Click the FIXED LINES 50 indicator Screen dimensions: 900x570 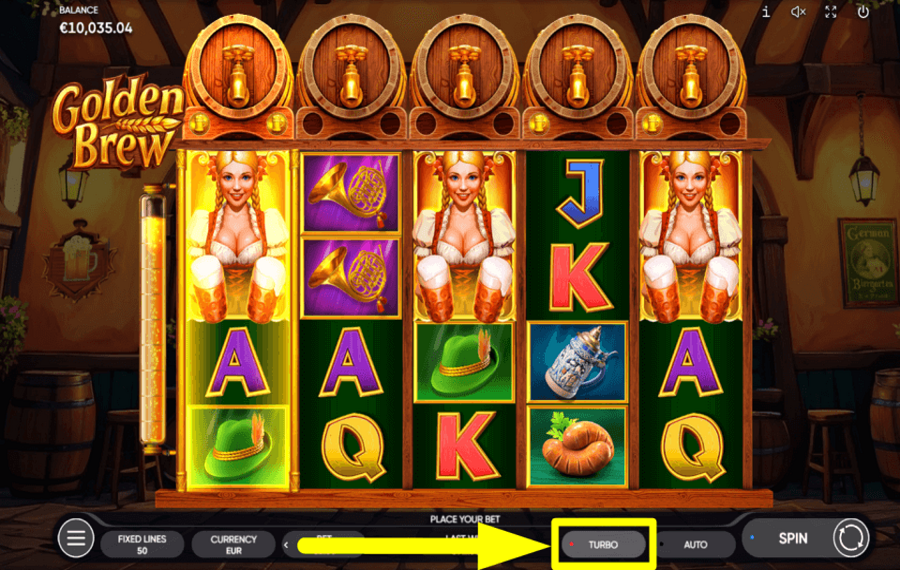pos(142,544)
